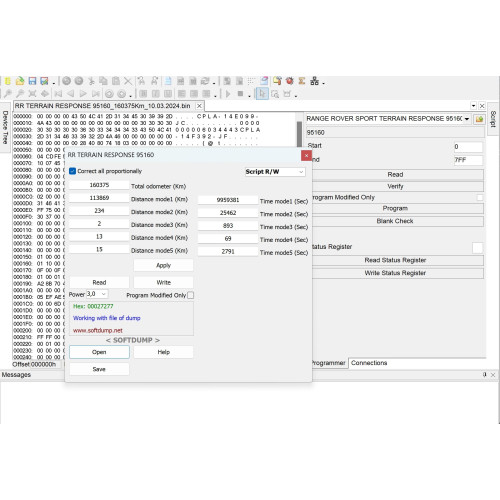Open a file using the folder toolbar icon
Image resolution: width=500 pixels, height=500 pixels.
point(20,81)
